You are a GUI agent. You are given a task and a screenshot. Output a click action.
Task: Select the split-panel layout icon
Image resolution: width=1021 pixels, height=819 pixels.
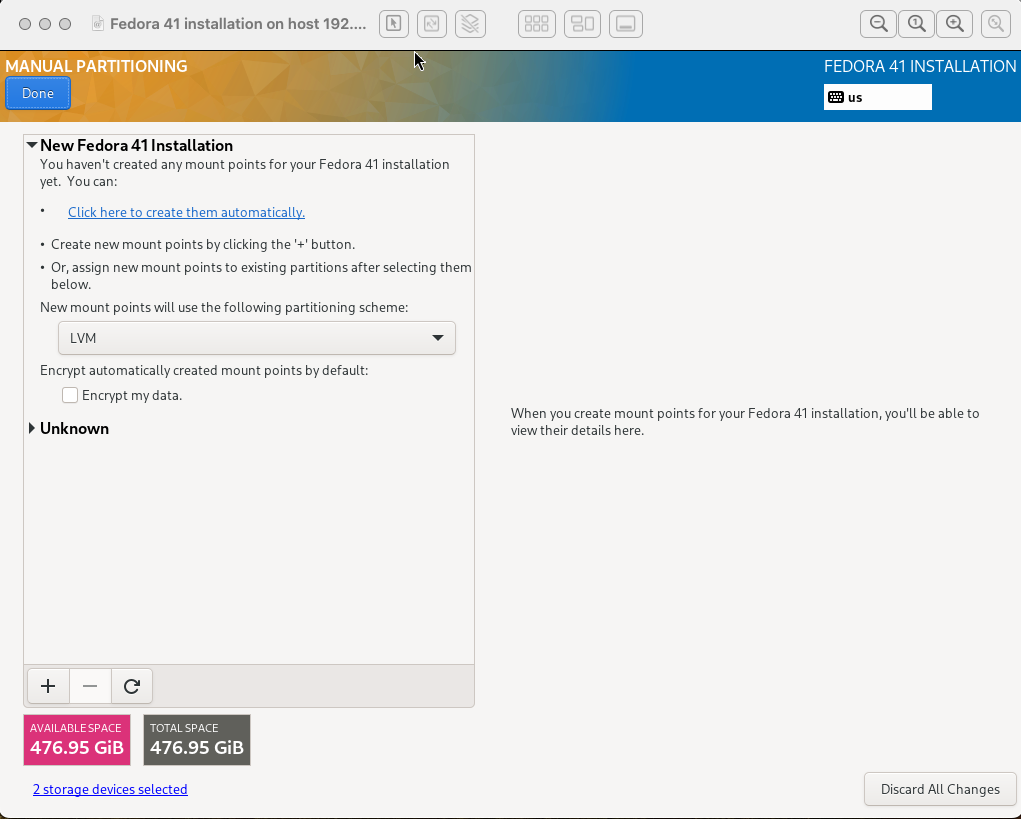(582, 24)
